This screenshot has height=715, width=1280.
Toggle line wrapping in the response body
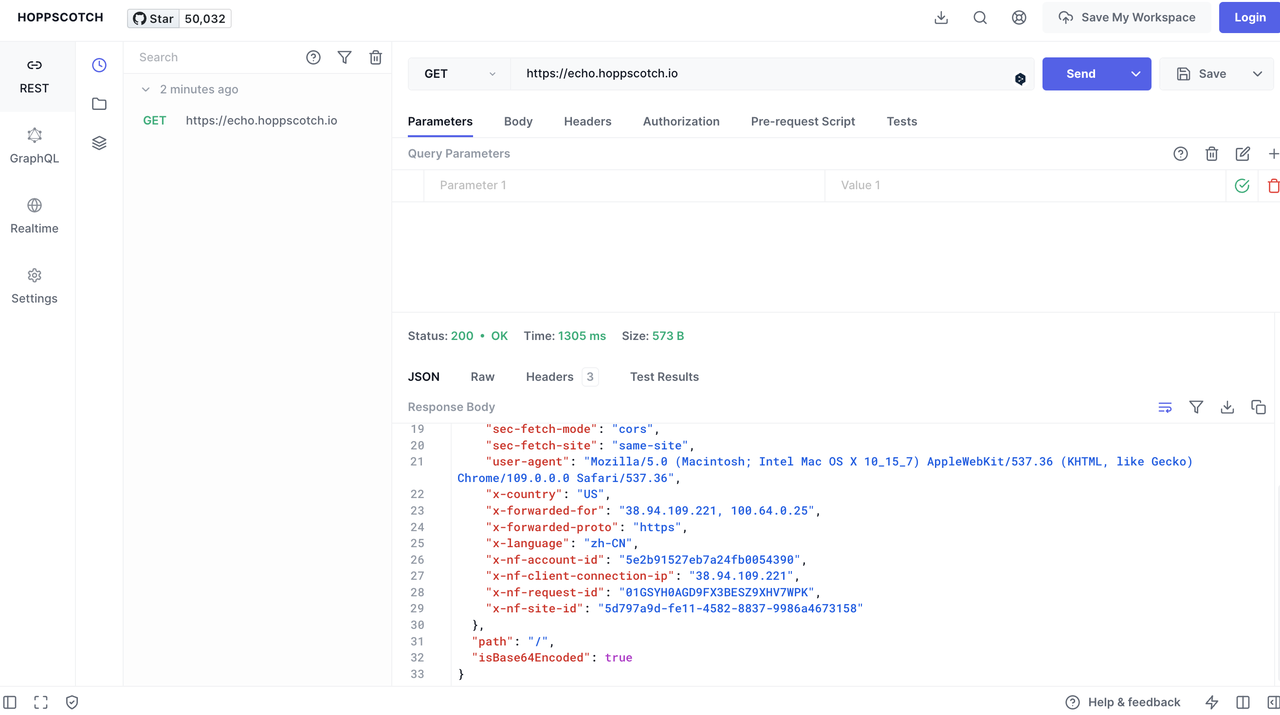pos(1165,407)
